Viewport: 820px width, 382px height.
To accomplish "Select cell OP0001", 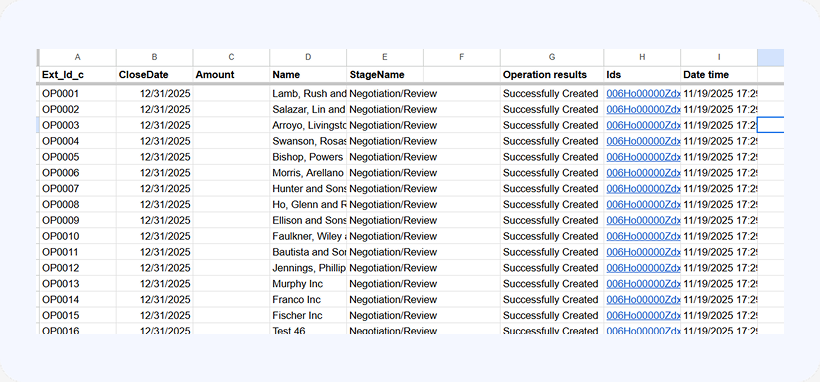I will click(77, 94).
